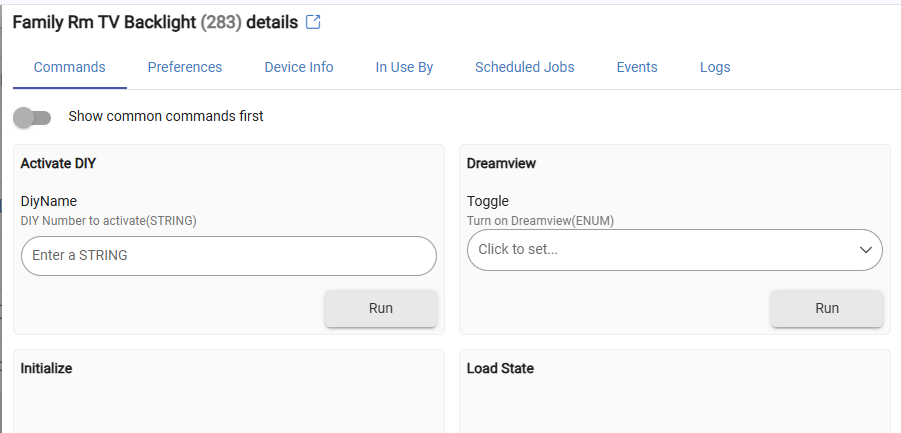Viewport: 901px width, 433px height.
Task: Click the dropdown chevron arrow in Dreamview
Action: coord(865,249)
